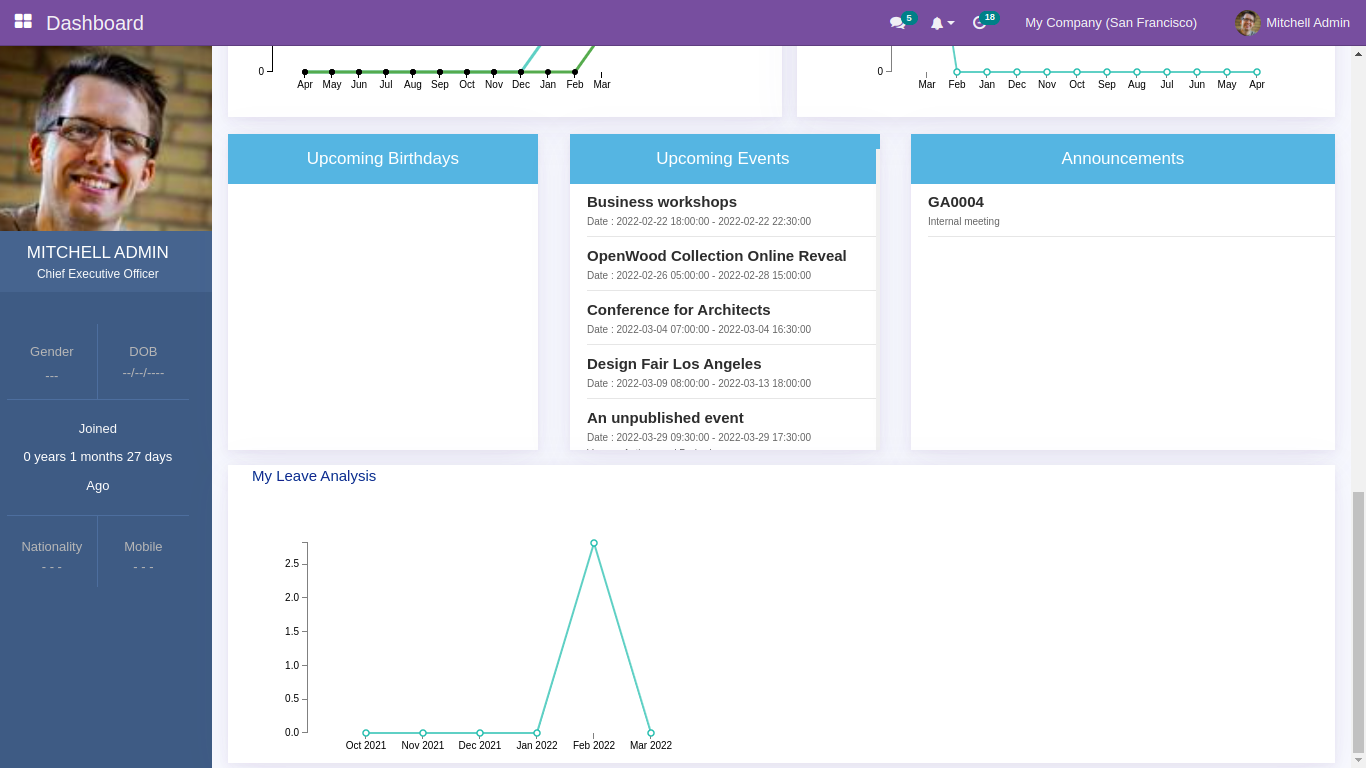The height and width of the screenshot is (768, 1366).
Task: Open the GA0004 announcement
Action: (x=956, y=201)
